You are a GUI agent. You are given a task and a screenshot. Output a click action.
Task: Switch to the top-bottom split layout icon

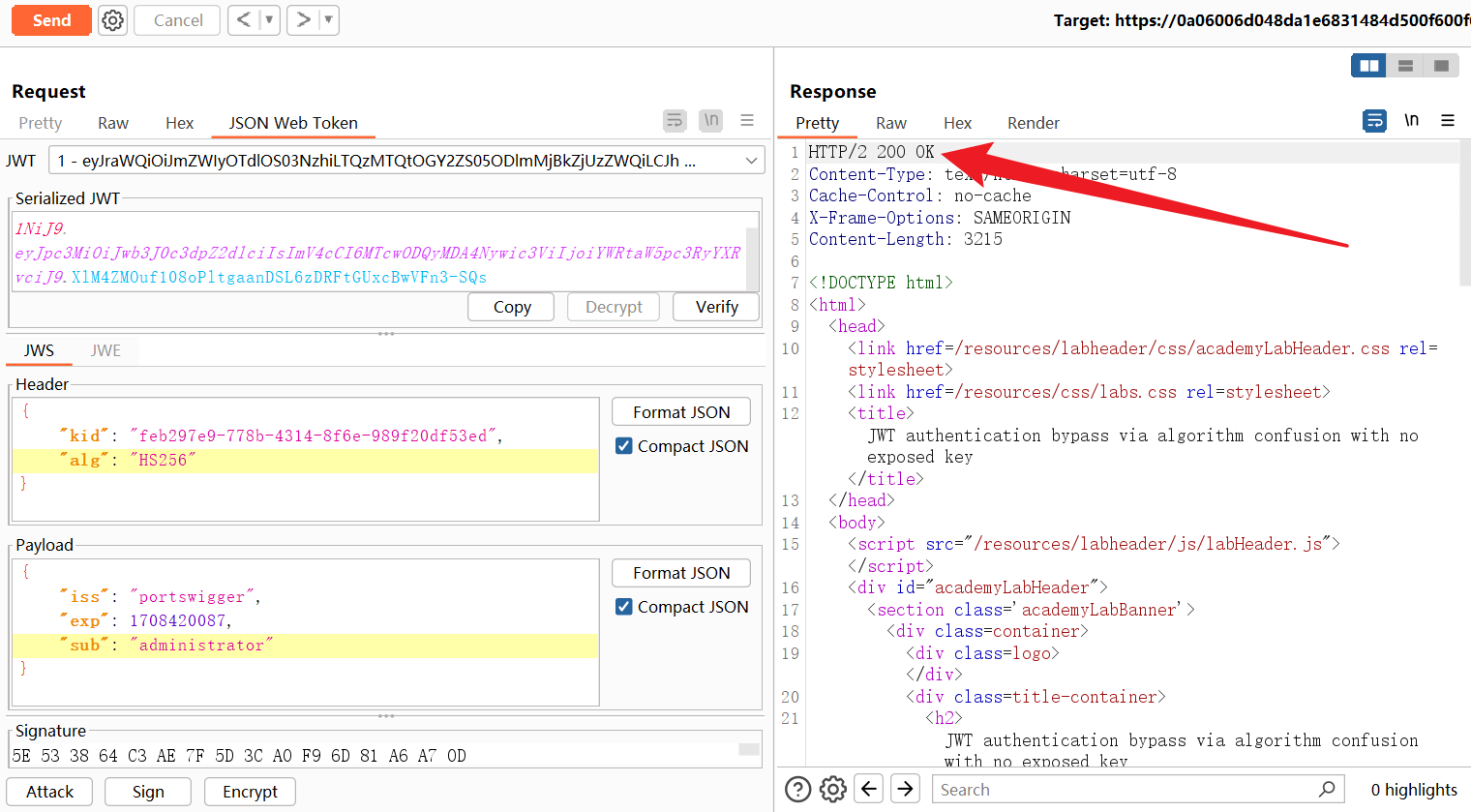click(x=1405, y=66)
